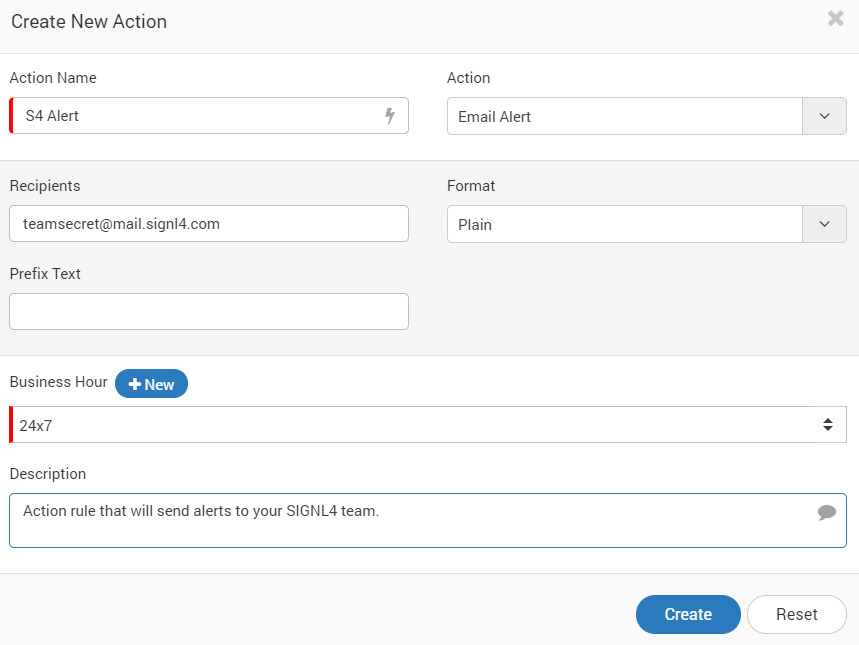Open the 24x7 business hour select
The image size is (859, 645).
(x=428, y=425)
